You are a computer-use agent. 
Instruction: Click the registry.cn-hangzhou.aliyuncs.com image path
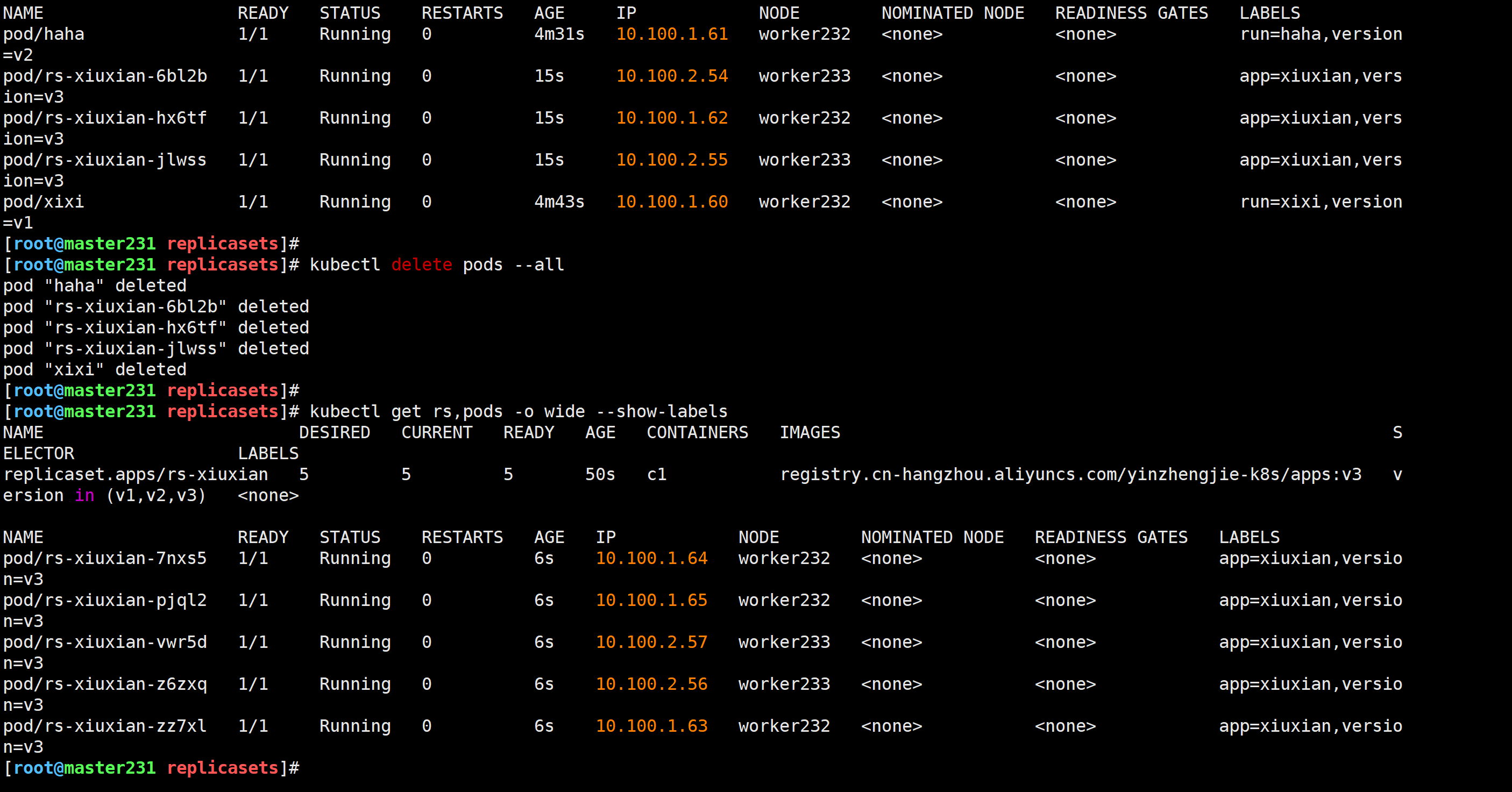[1070, 474]
